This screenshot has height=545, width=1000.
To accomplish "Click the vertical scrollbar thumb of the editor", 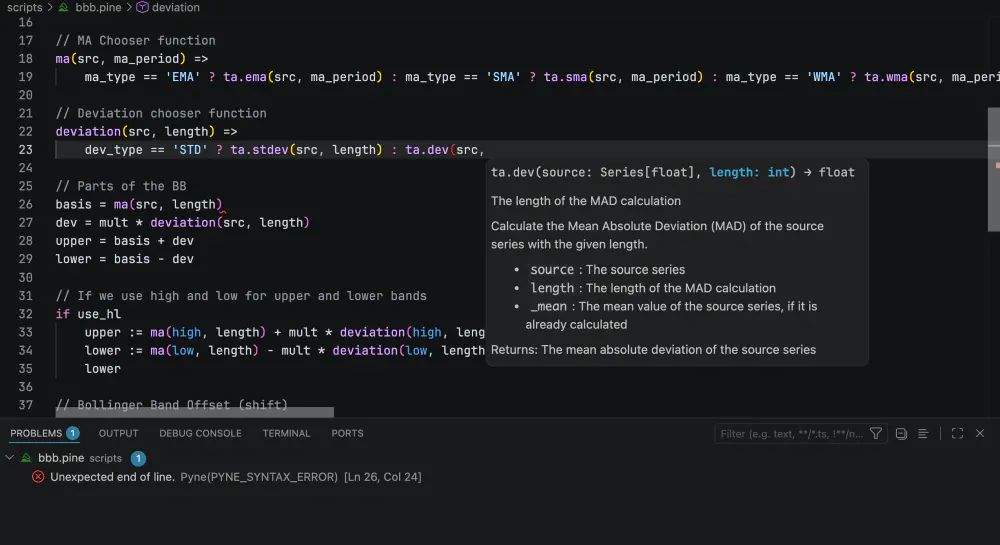I will point(994,169).
